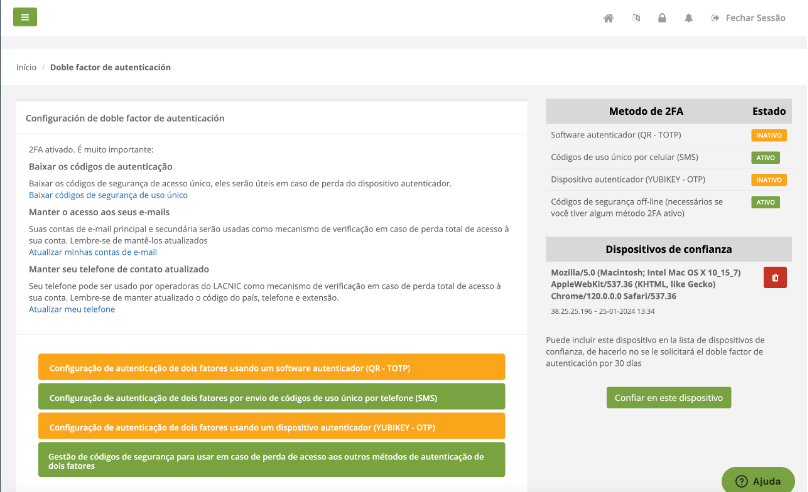
Task: Expand the software autenticador QR - TOTP configuration
Action: click(271, 367)
